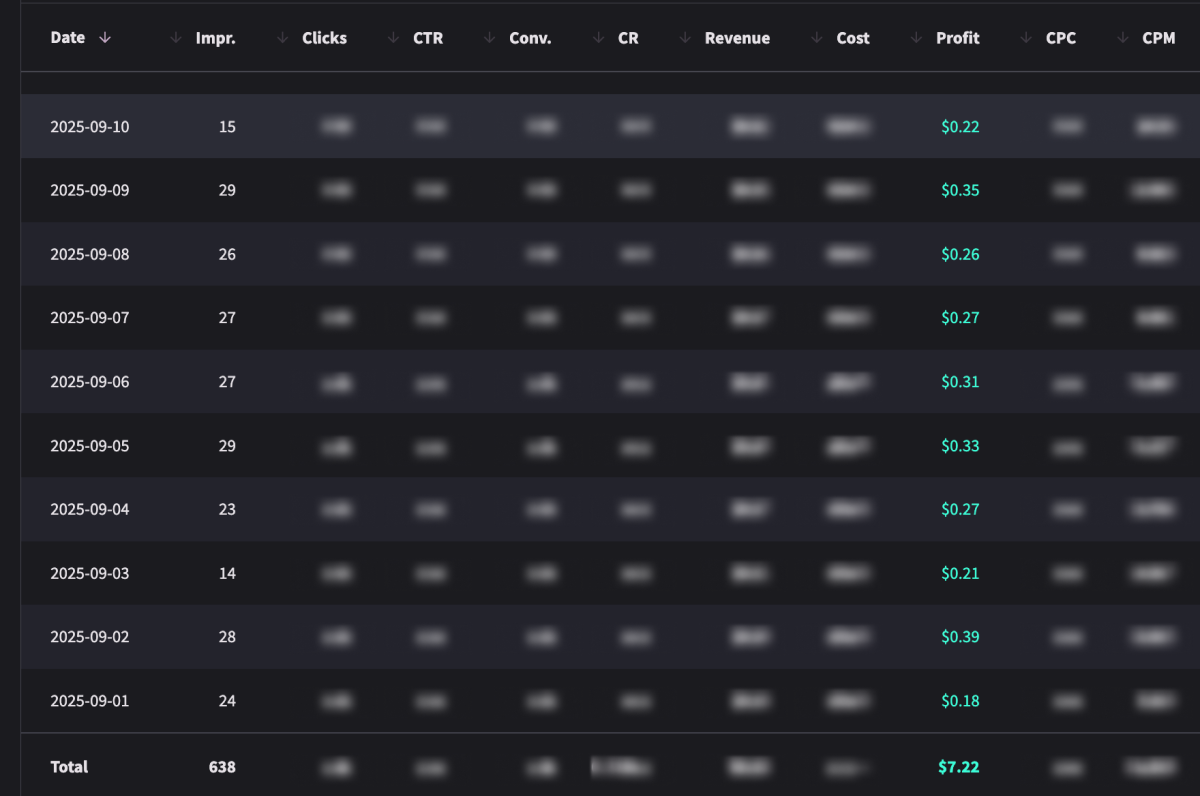This screenshot has width=1200, height=796.
Task: Click the Total profit value $7.22
Action: pos(958,767)
